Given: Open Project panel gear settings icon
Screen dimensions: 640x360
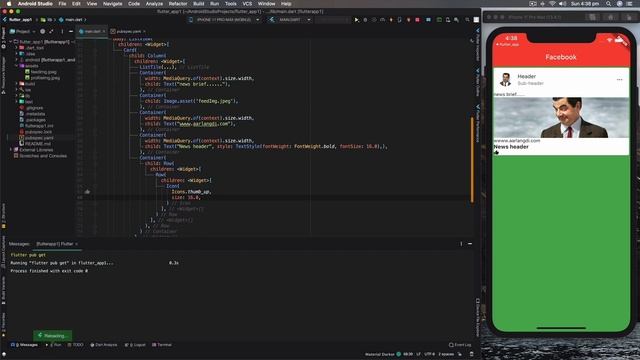Looking at the screenshot, I should [x=42, y=31].
